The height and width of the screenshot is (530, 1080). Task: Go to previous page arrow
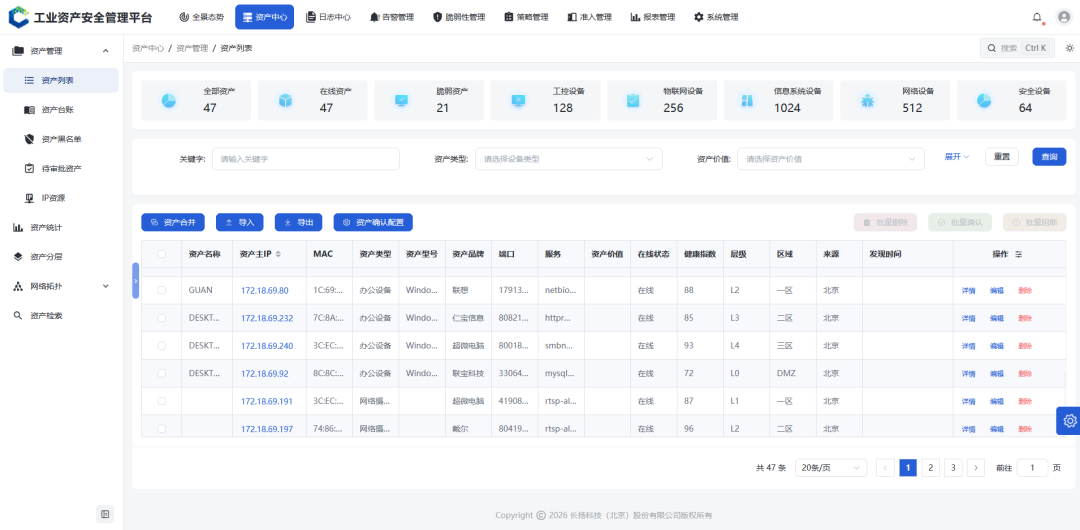point(885,468)
